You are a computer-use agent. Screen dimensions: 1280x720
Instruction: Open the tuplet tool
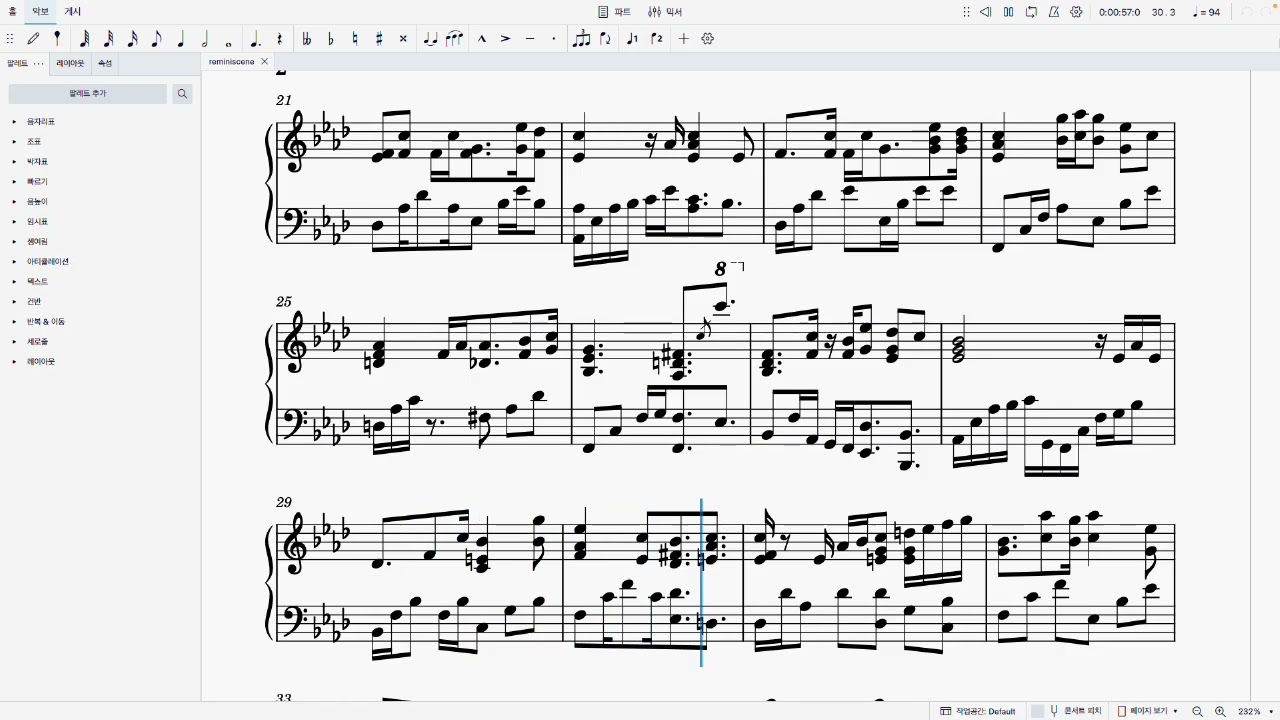pyautogui.click(x=581, y=39)
